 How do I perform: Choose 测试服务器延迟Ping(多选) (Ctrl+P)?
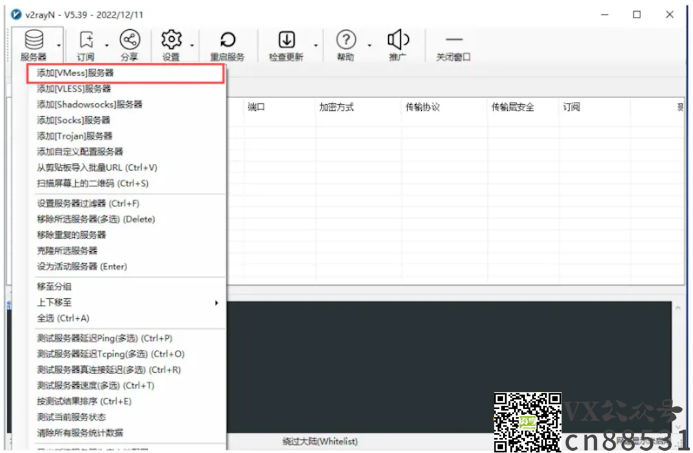point(104,339)
